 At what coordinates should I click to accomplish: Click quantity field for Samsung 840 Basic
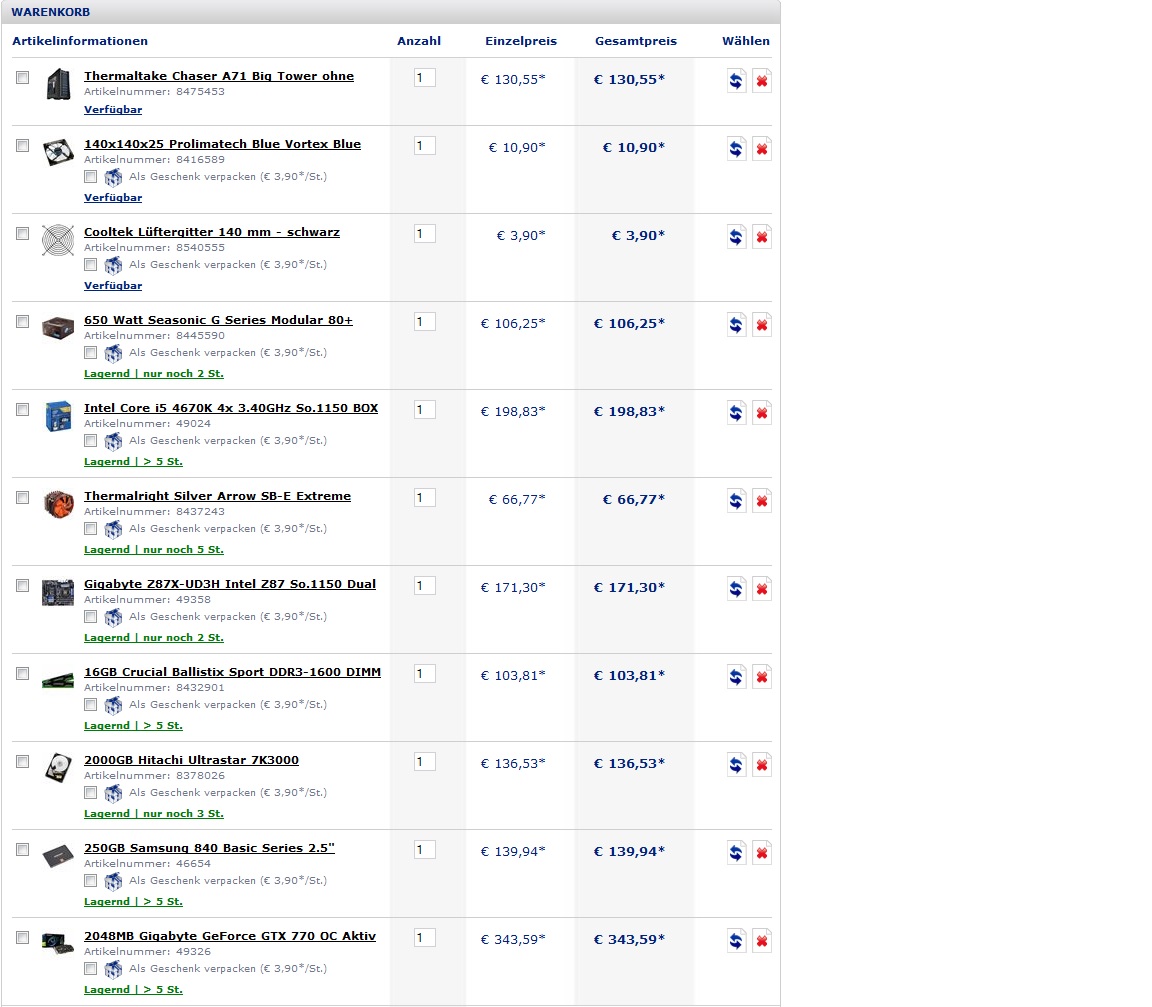pos(425,850)
